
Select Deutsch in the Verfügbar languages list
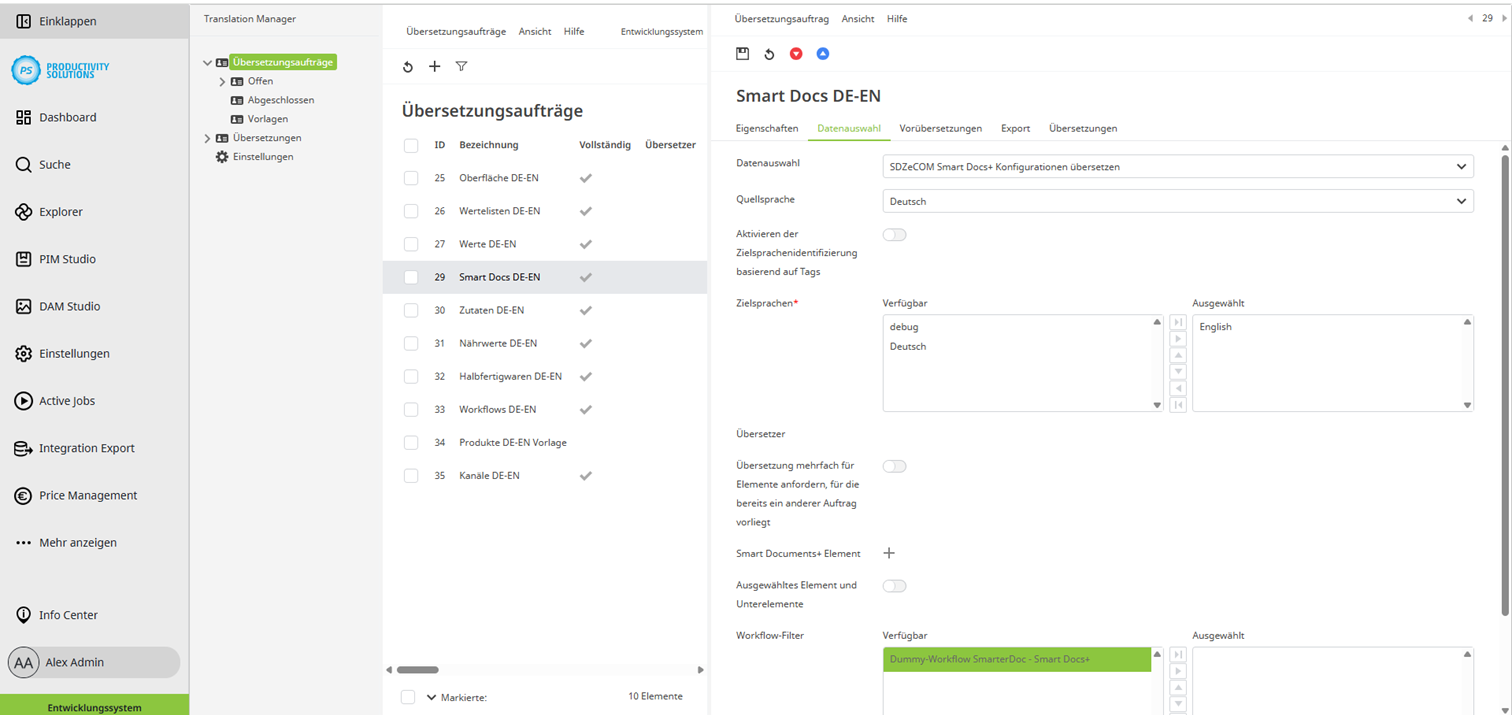(910, 345)
